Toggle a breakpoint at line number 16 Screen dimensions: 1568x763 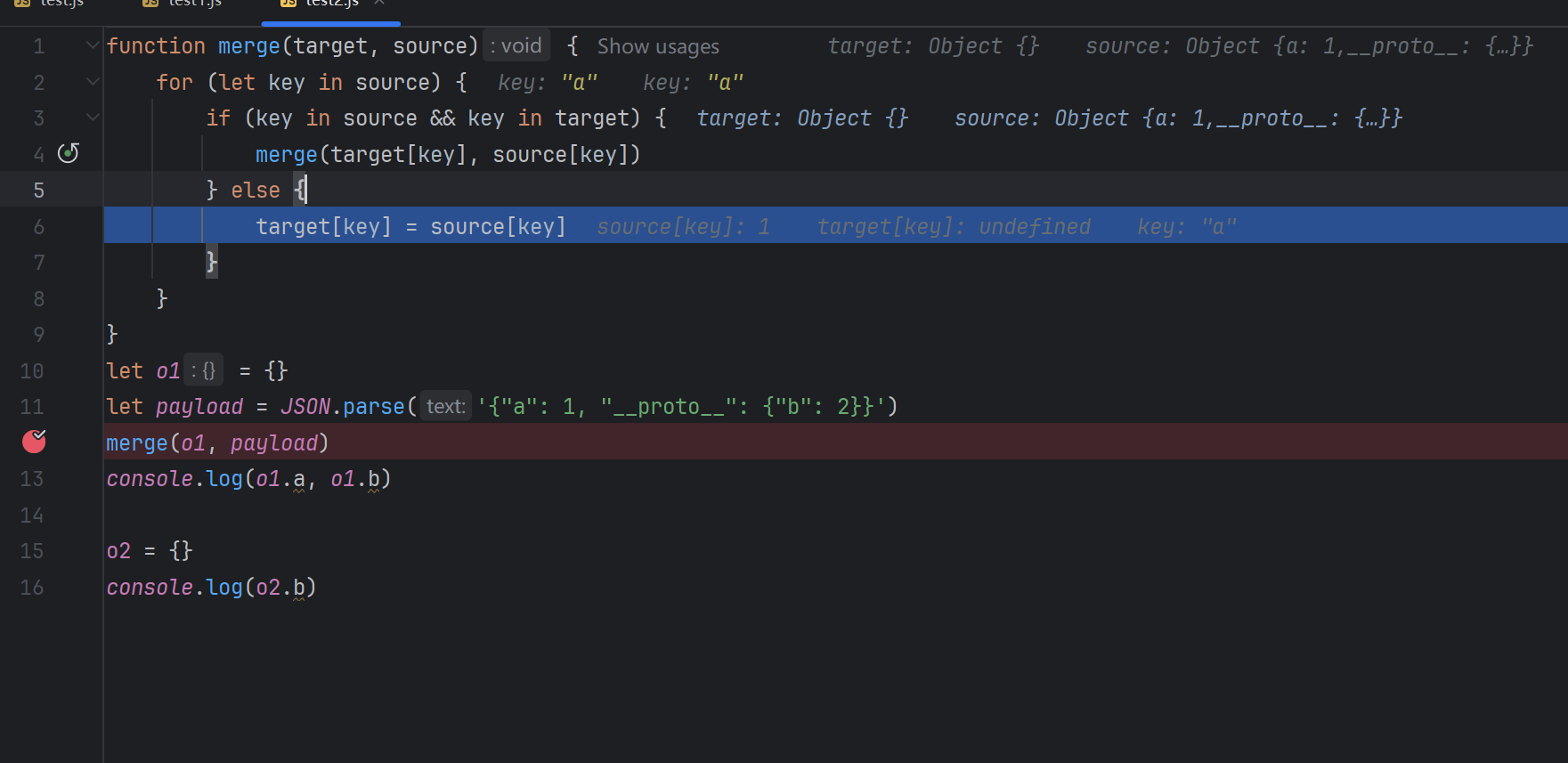click(x=32, y=588)
